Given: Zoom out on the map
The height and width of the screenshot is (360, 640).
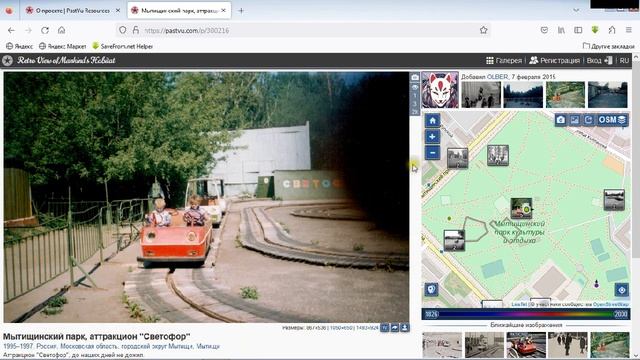Looking at the screenshot, I should click(x=432, y=153).
